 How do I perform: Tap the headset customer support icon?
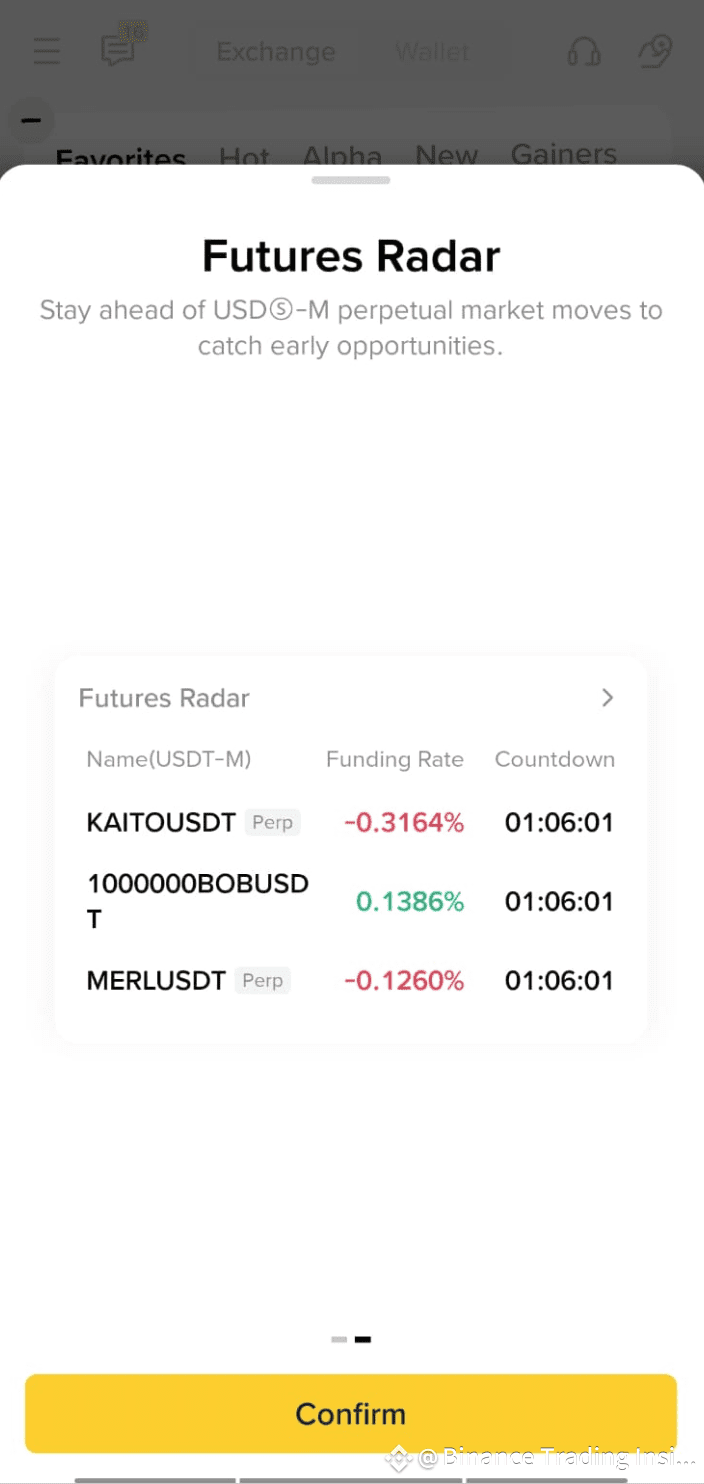point(584,51)
